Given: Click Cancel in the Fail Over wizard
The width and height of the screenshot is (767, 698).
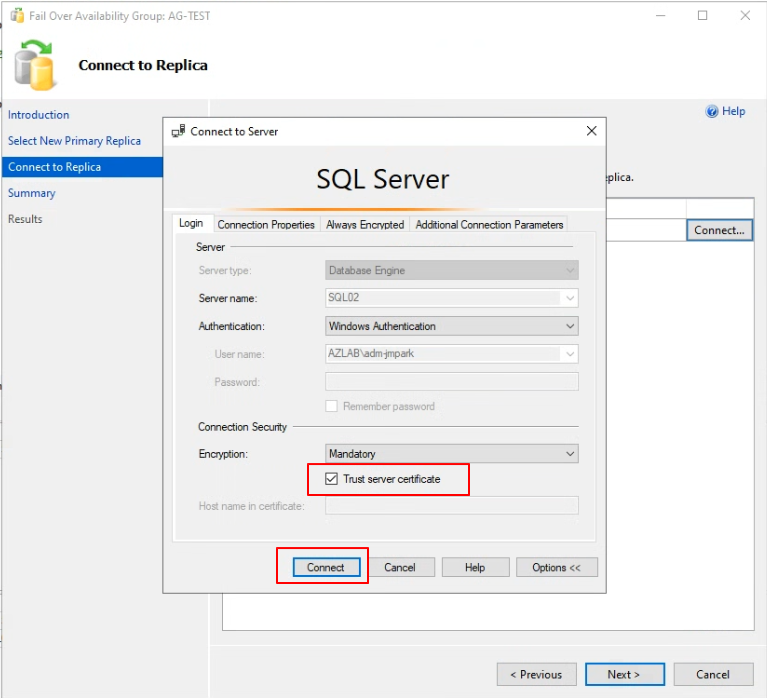Looking at the screenshot, I should click(x=713, y=675).
